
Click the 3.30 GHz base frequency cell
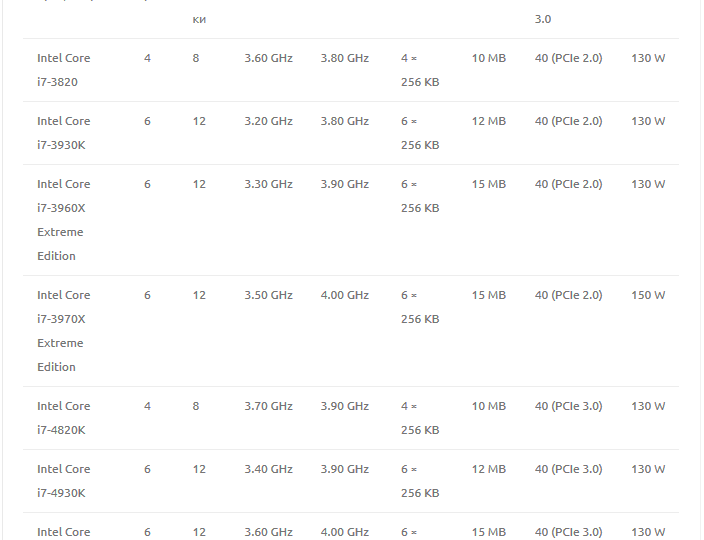pos(268,184)
